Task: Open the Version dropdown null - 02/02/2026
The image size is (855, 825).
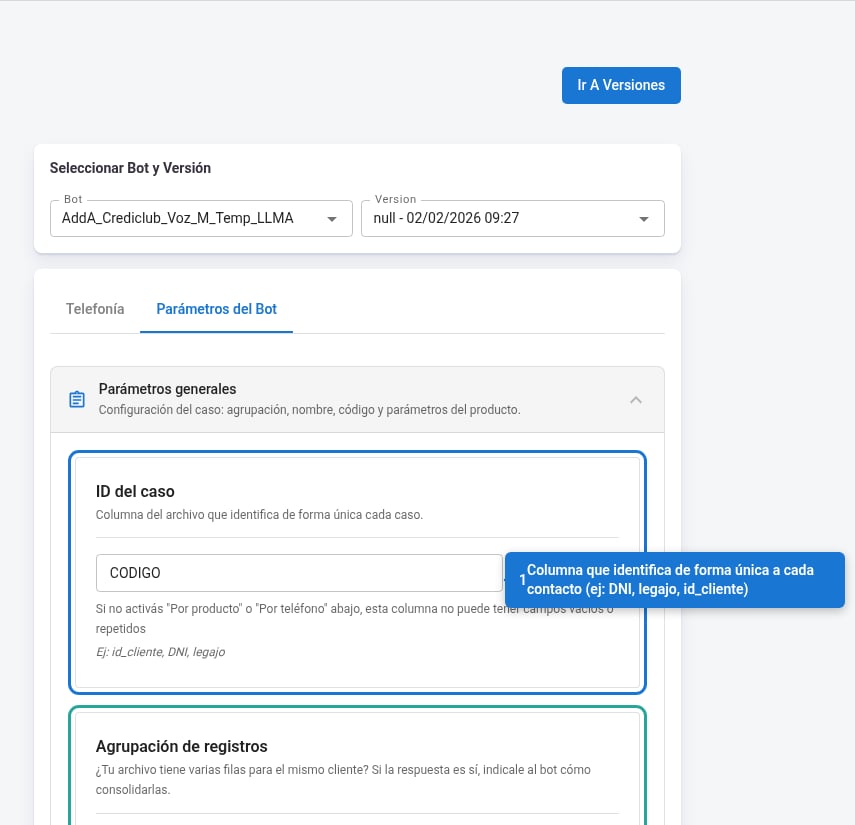Action: [513, 219]
